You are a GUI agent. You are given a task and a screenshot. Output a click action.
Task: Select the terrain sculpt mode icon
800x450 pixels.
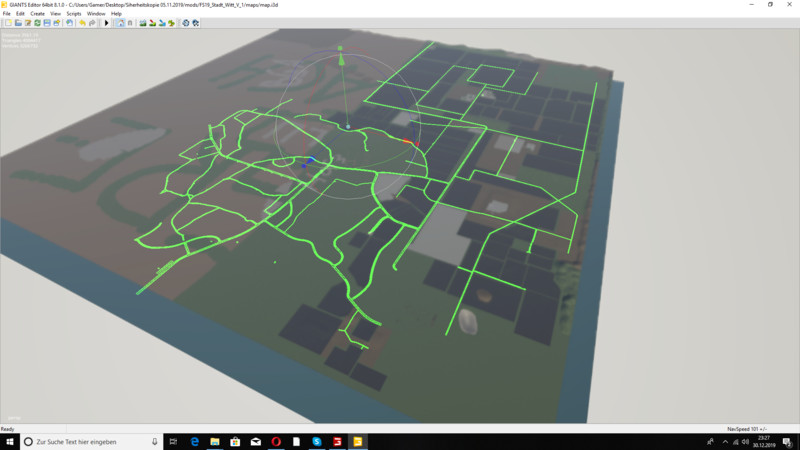(143, 22)
